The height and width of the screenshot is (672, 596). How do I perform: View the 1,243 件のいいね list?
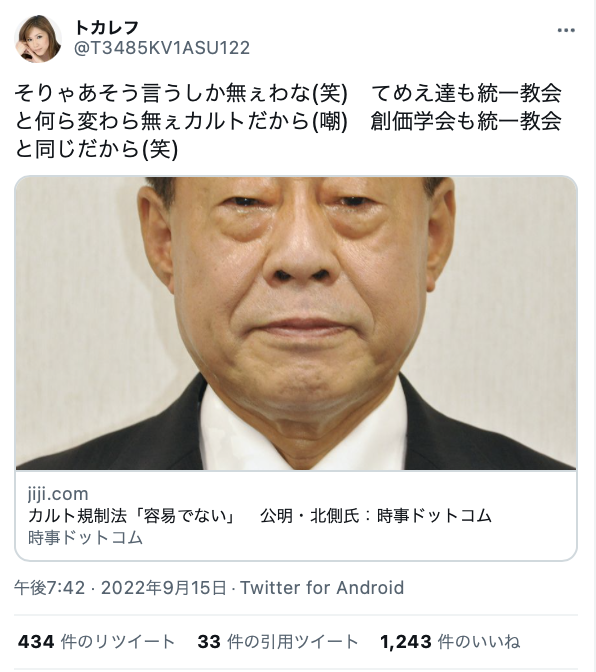450,642
